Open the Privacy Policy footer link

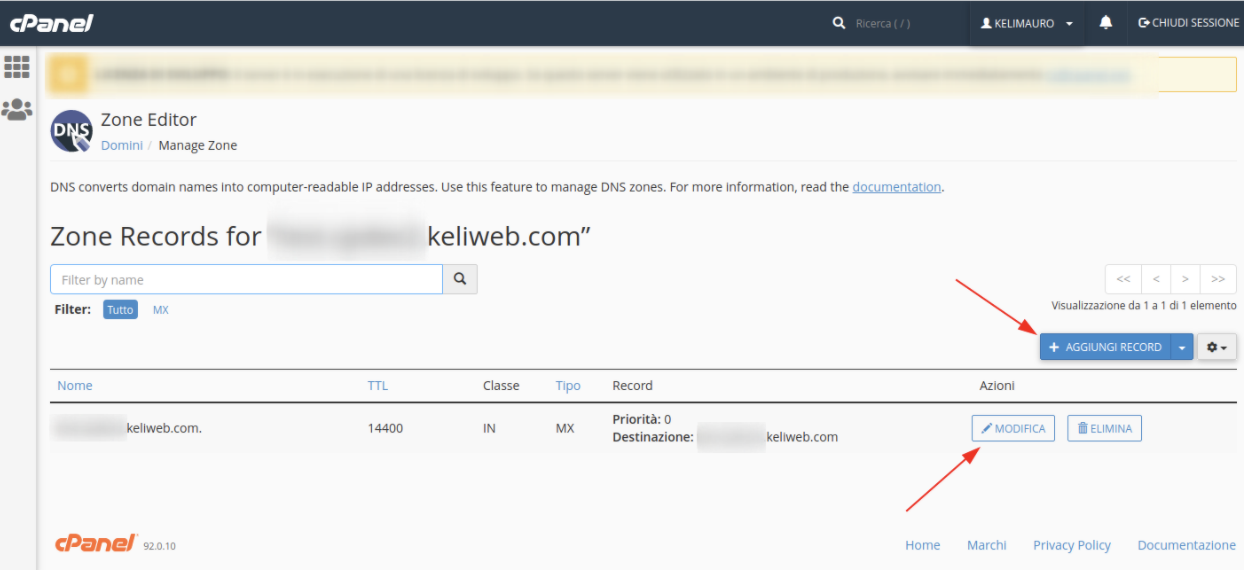tap(1072, 545)
